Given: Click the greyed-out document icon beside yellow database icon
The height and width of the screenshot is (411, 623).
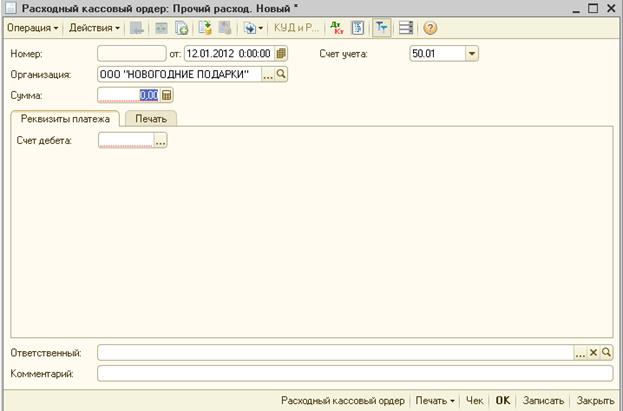Looking at the screenshot, I should 225,28.
